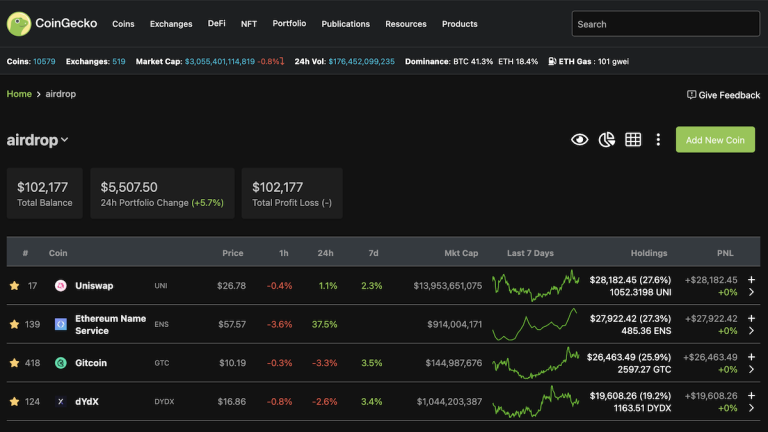
Task: Click the Ethereum Name Service coin icon
Action: [61, 324]
